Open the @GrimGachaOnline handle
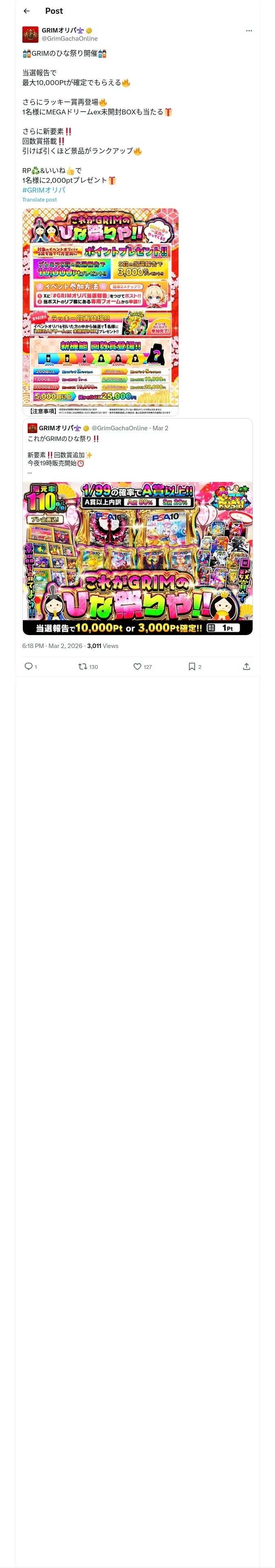The height and width of the screenshot is (1568, 275). [x=70, y=38]
